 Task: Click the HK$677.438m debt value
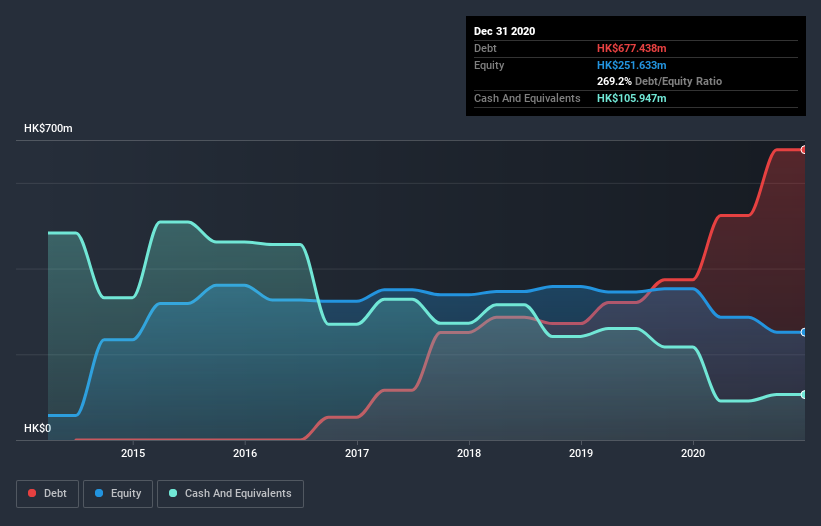pos(631,48)
